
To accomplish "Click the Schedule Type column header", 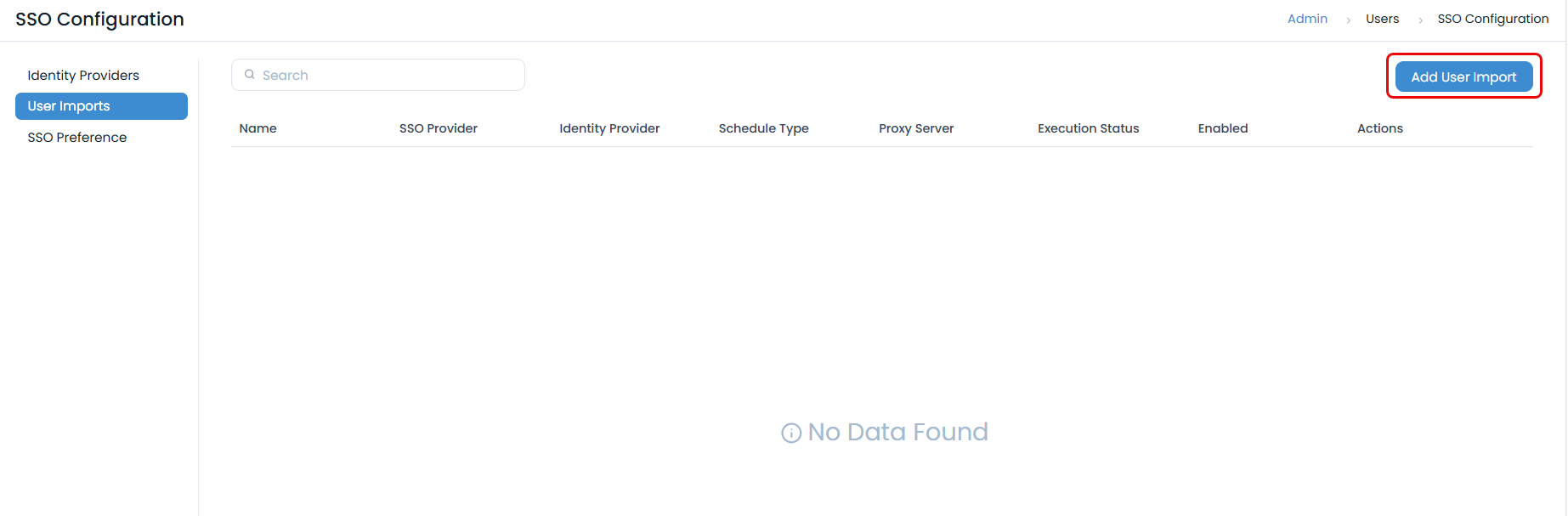I will [x=763, y=128].
